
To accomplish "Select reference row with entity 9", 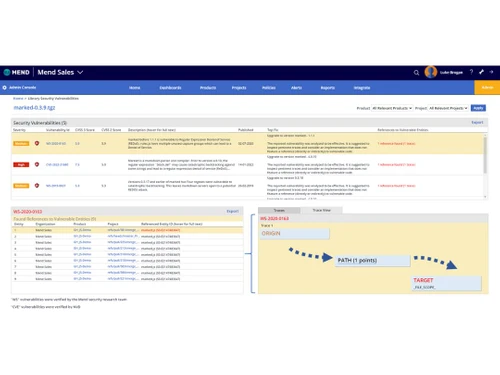I will tap(127, 279).
